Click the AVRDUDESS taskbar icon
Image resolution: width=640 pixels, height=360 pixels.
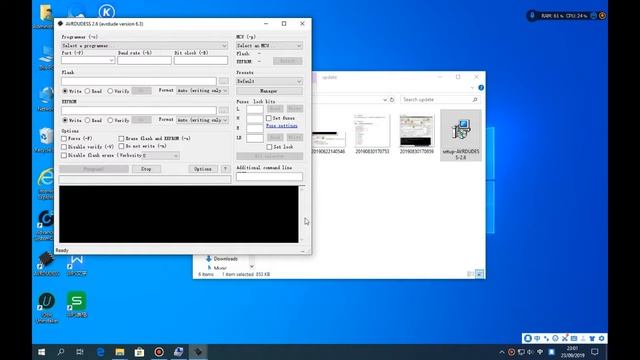click(198, 352)
